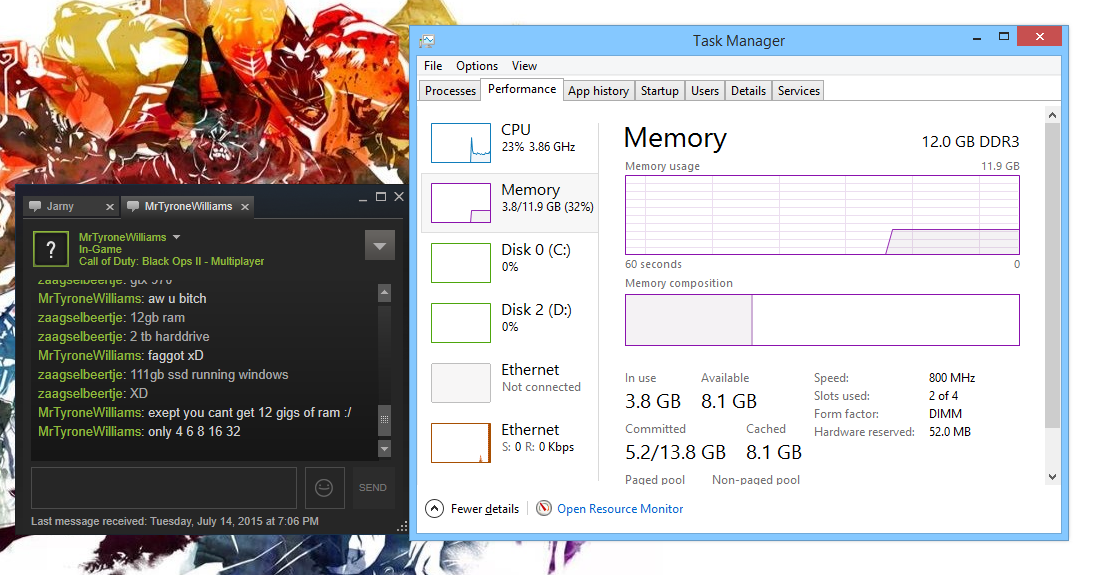
Task: Open the emoticon smiley picker
Action: point(324,488)
